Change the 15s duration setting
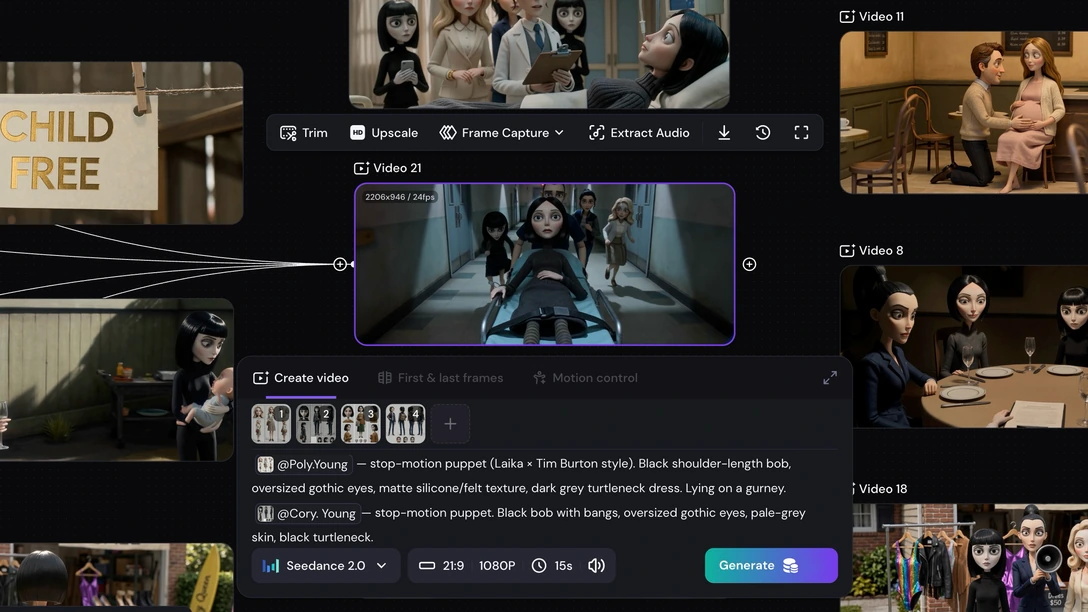 (552, 566)
